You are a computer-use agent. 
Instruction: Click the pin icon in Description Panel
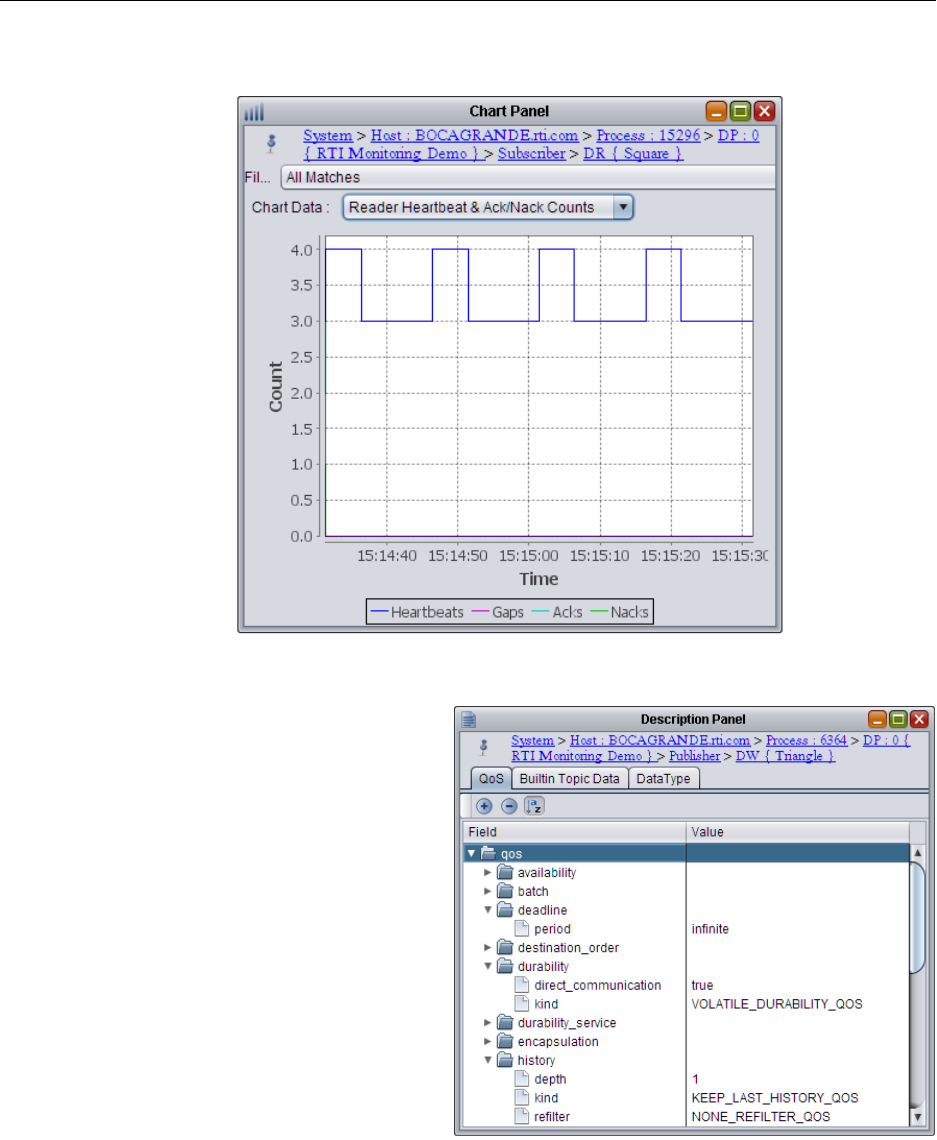pyautogui.click(x=483, y=747)
